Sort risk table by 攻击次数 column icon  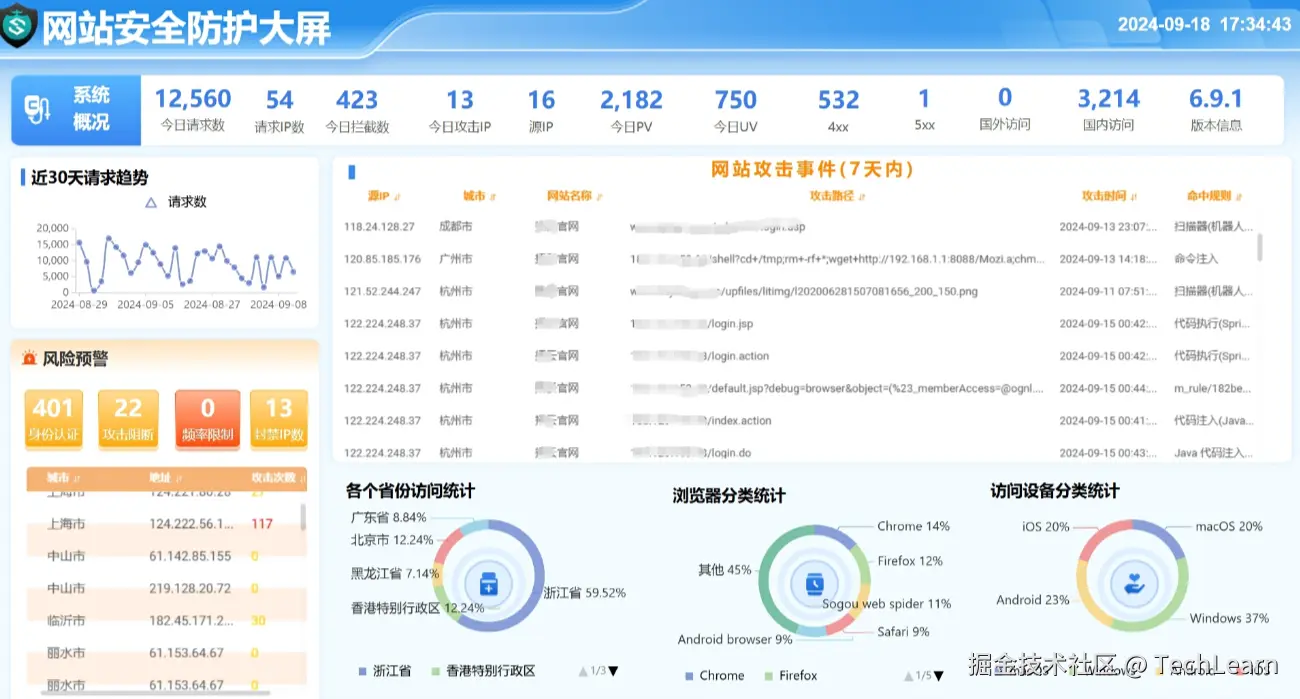click(x=302, y=479)
